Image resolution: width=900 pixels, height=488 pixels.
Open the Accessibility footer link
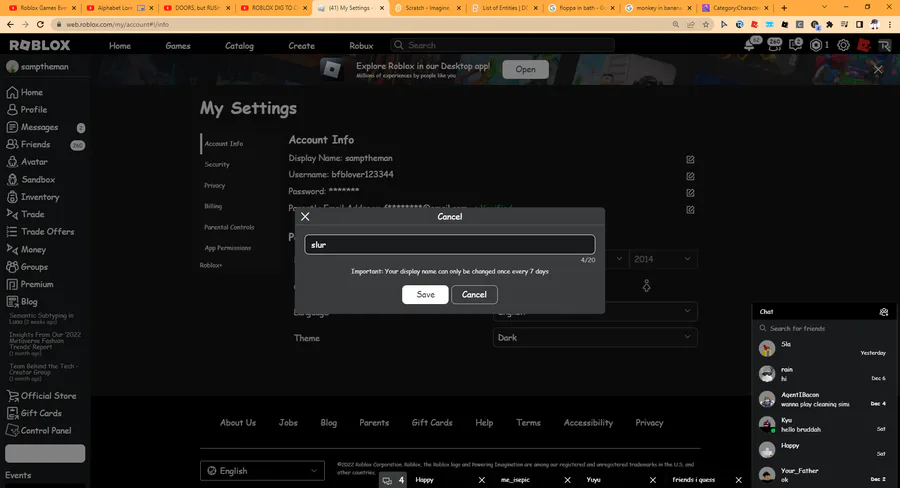coord(588,423)
